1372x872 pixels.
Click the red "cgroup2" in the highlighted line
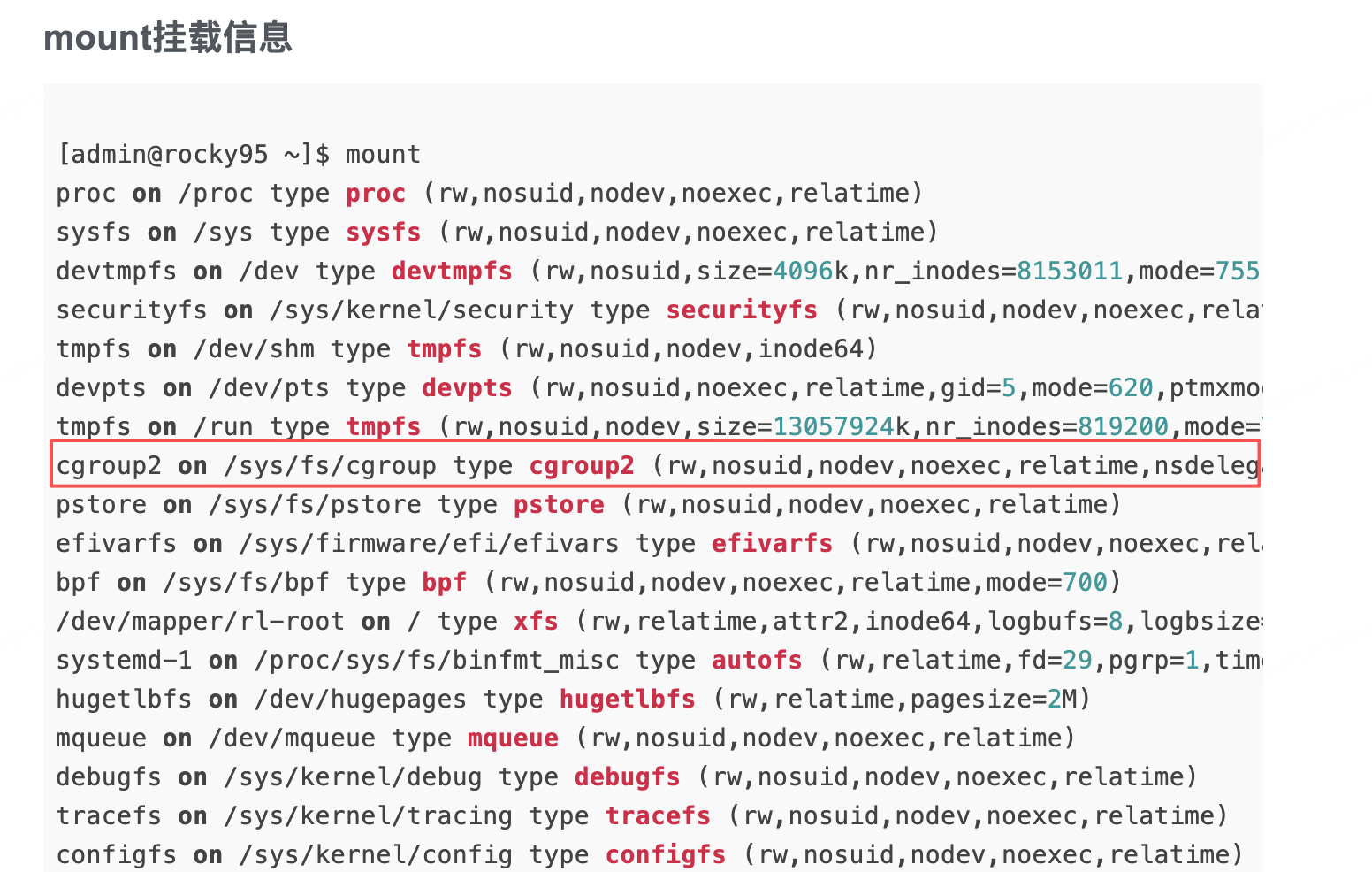(x=582, y=466)
